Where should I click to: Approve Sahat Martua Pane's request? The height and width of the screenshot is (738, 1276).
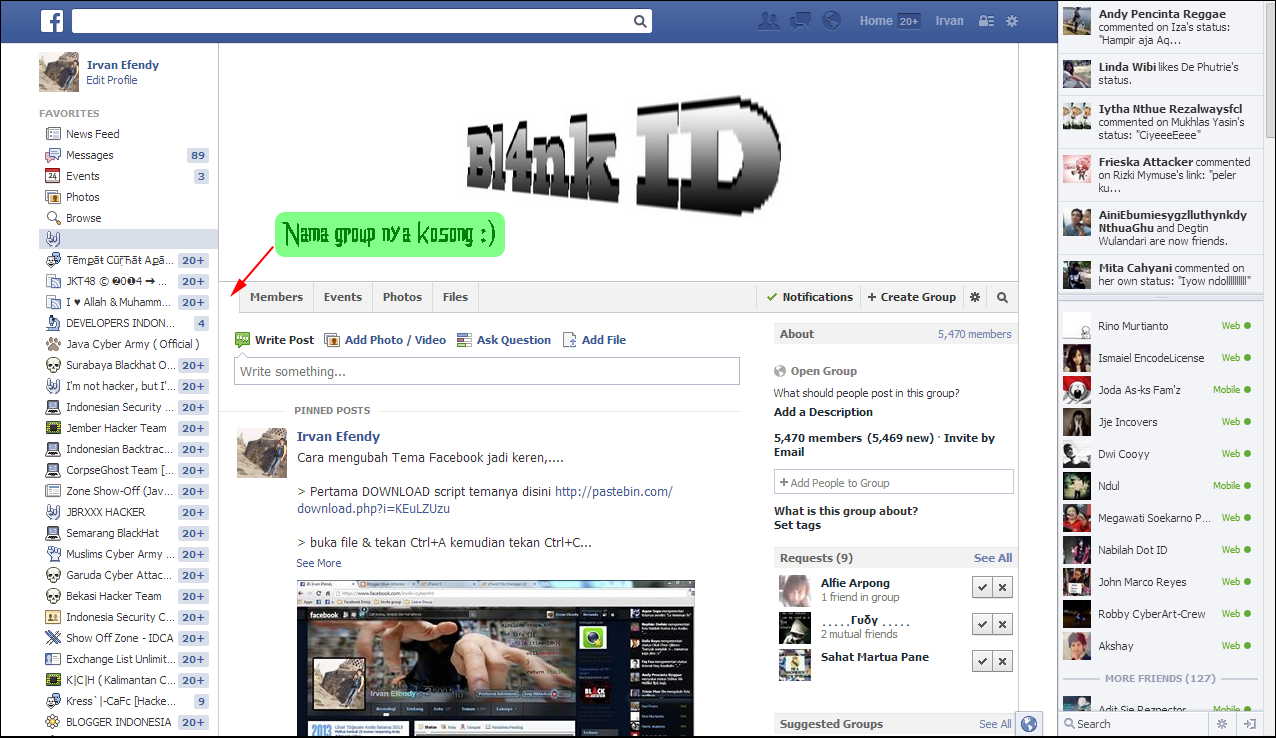pos(982,661)
